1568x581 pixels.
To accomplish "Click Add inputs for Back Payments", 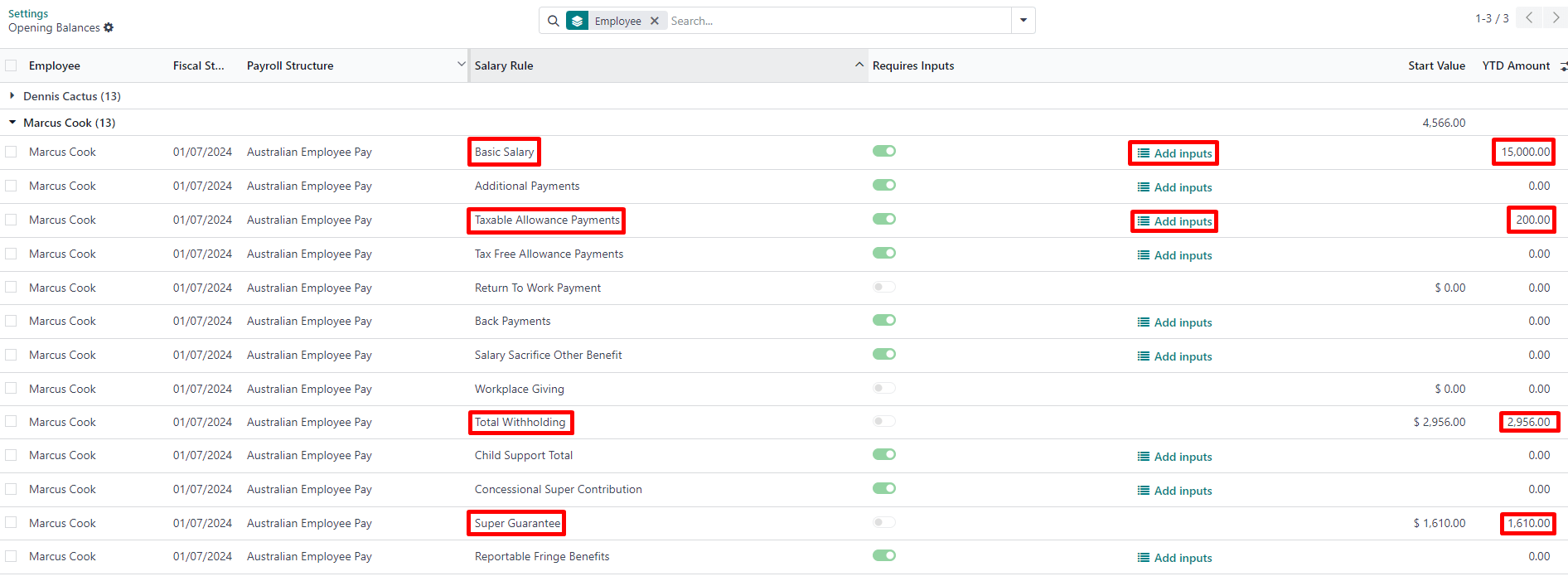I will (1174, 322).
